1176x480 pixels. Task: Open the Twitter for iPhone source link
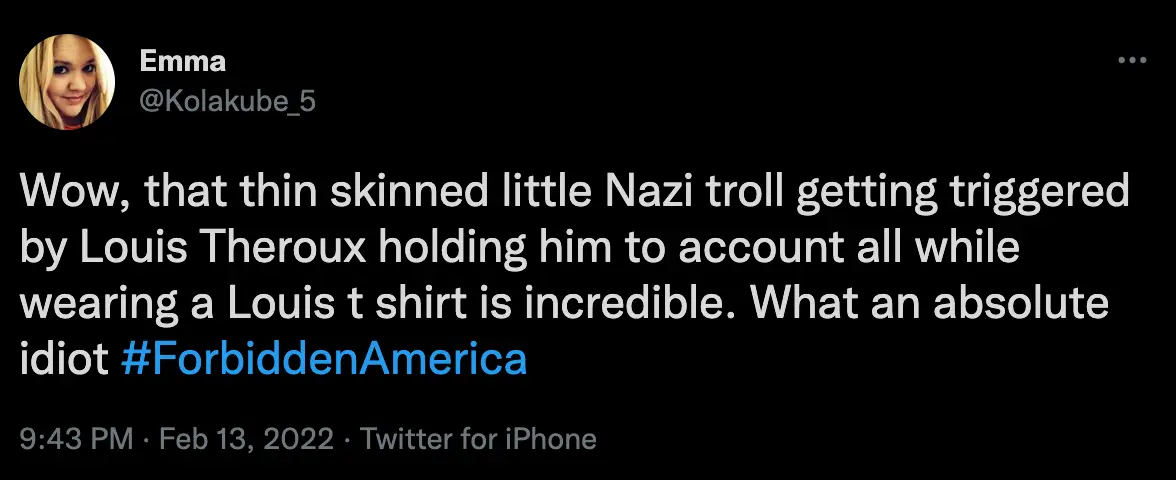tap(478, 438)
